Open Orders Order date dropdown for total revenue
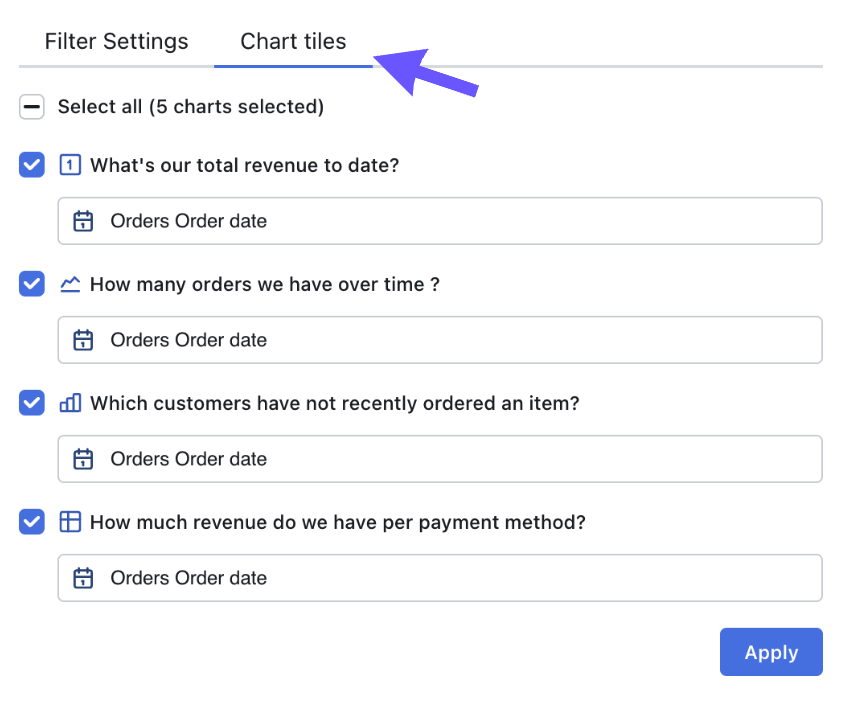Viewport: 856px width, 714px height. click(x=440, y=221)
